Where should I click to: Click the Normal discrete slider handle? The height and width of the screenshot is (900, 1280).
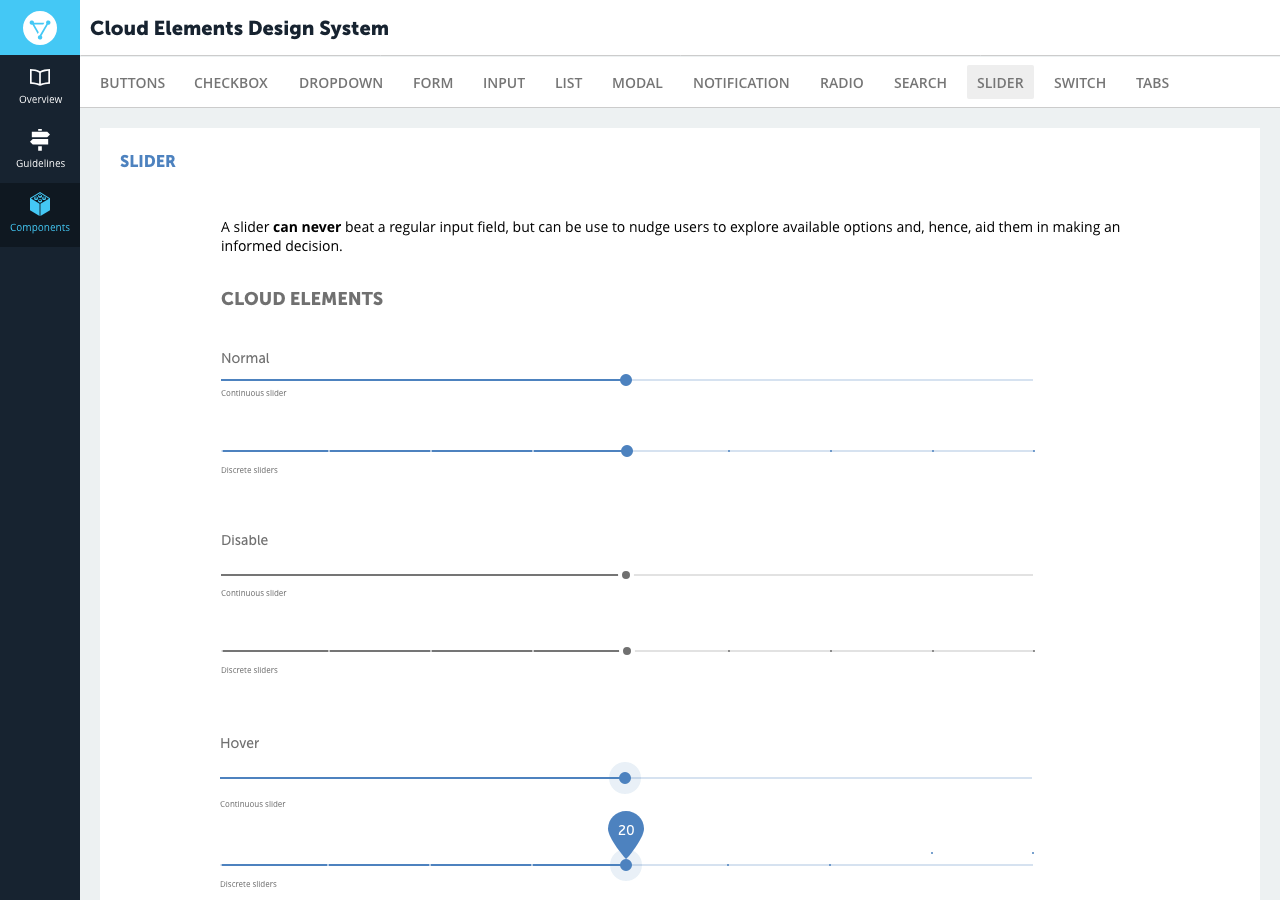tap(627, 451)
